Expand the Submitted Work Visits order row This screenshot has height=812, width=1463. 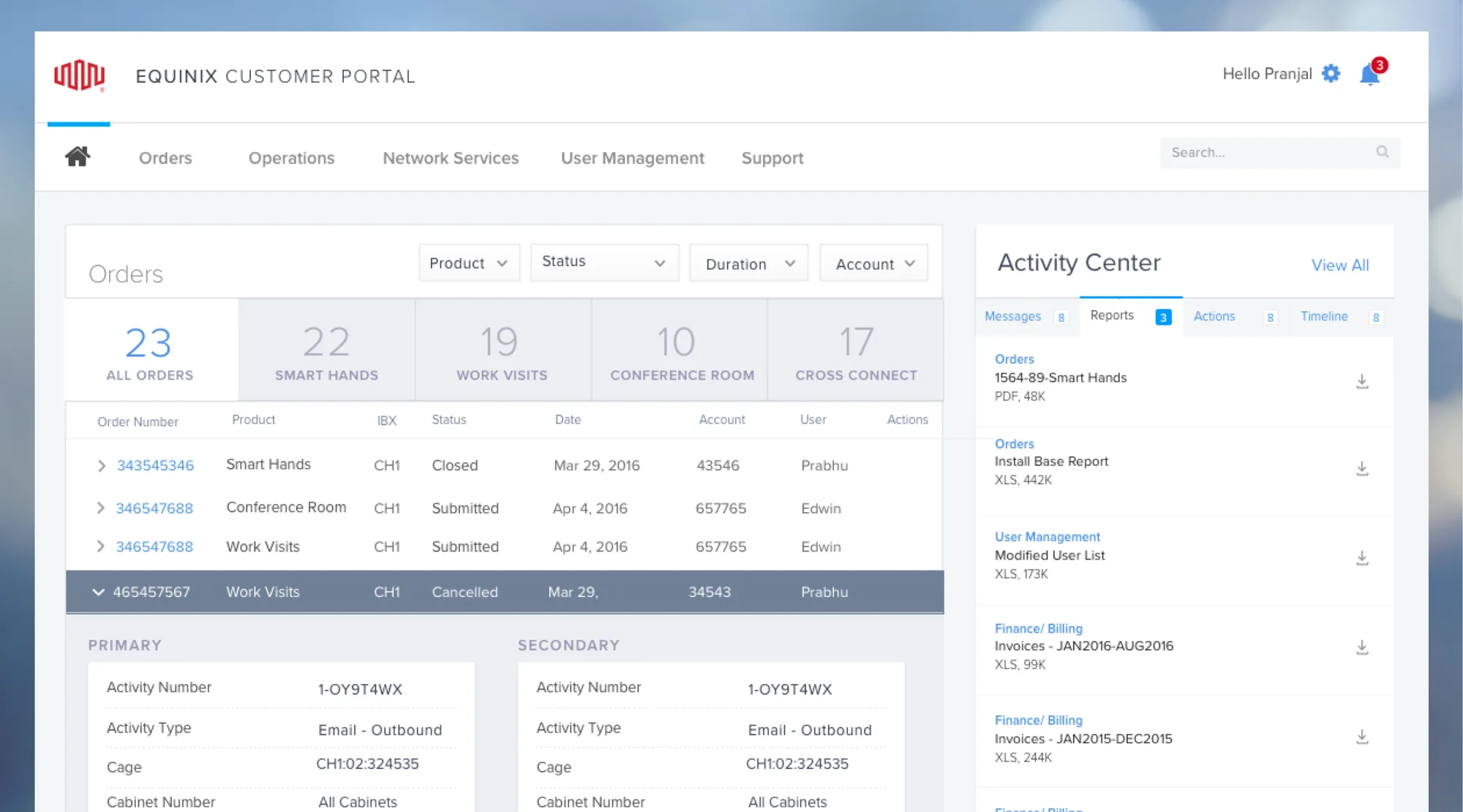tap(101, 546)
